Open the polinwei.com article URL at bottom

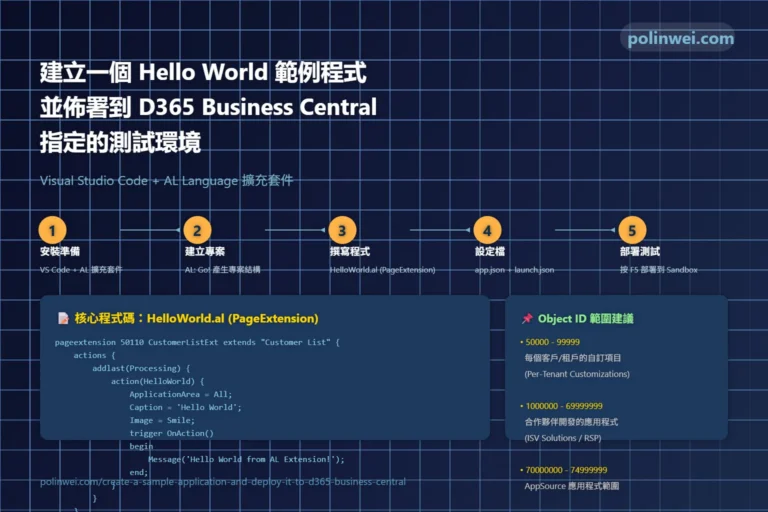pos(223,482)
